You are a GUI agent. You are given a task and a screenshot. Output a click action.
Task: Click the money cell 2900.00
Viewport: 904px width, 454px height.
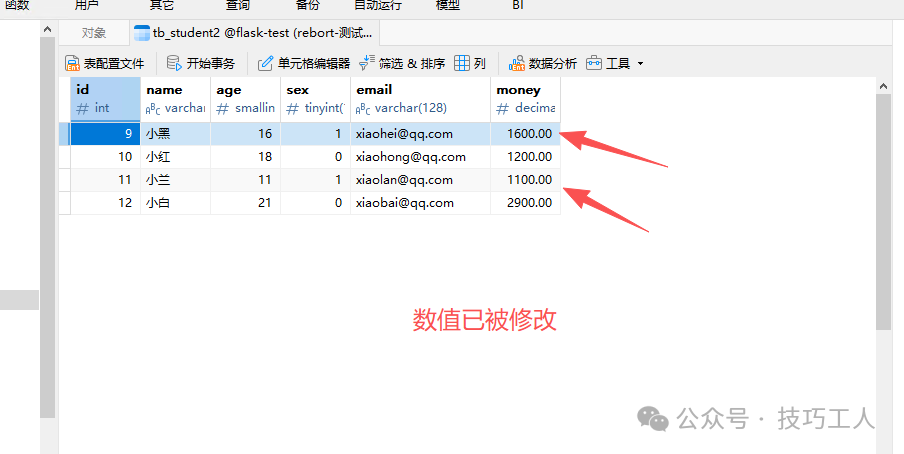coord(525,203)
